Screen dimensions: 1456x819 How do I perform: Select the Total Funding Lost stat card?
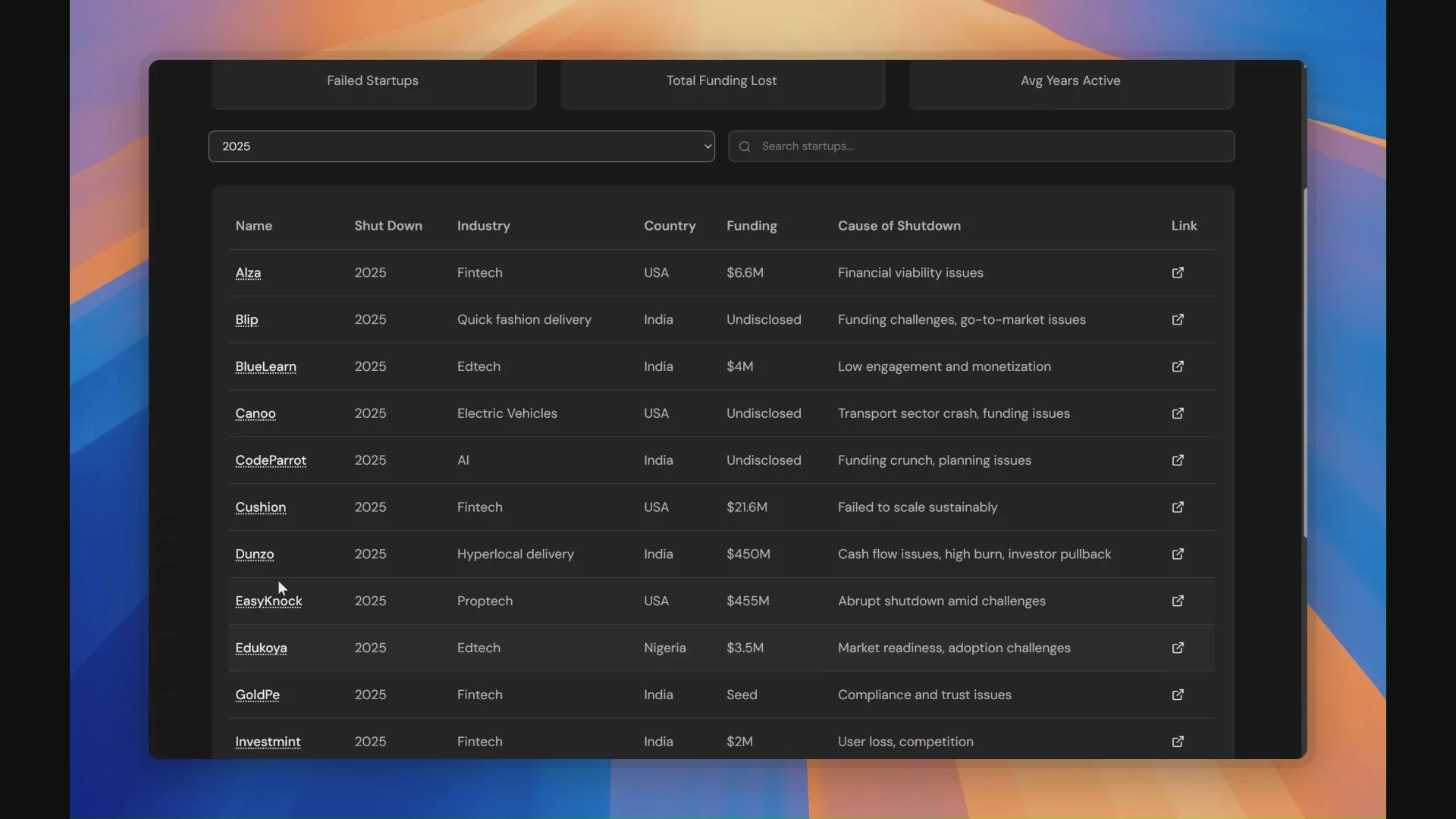721,82
